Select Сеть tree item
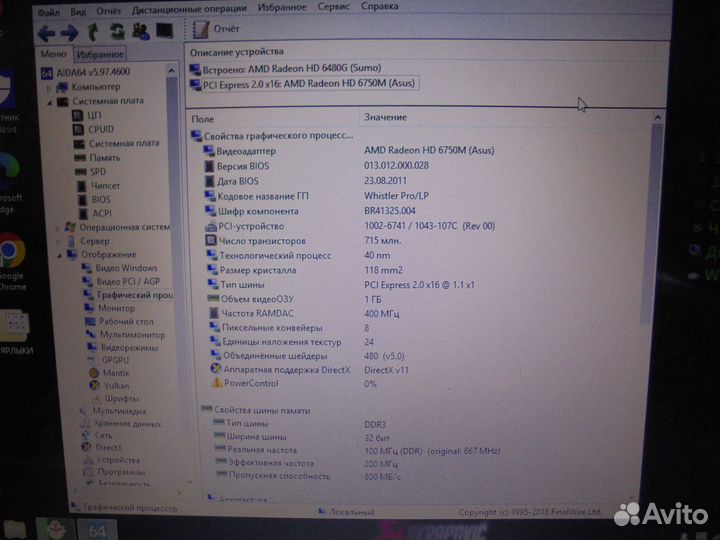Screen dimensions: 720x540 coord(96,435)
